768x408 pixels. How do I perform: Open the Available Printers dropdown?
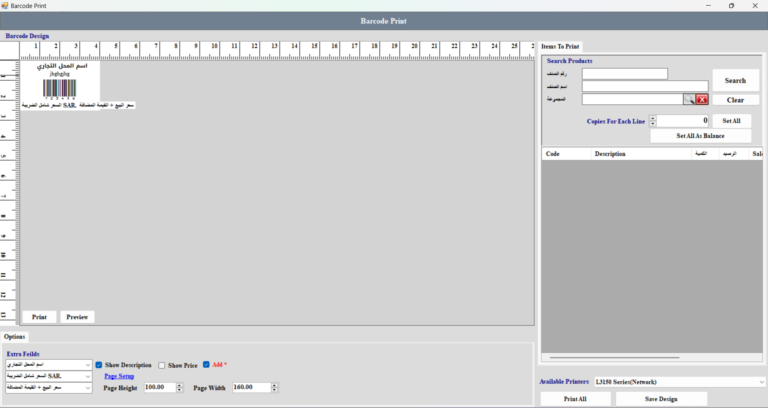point(761,381)
